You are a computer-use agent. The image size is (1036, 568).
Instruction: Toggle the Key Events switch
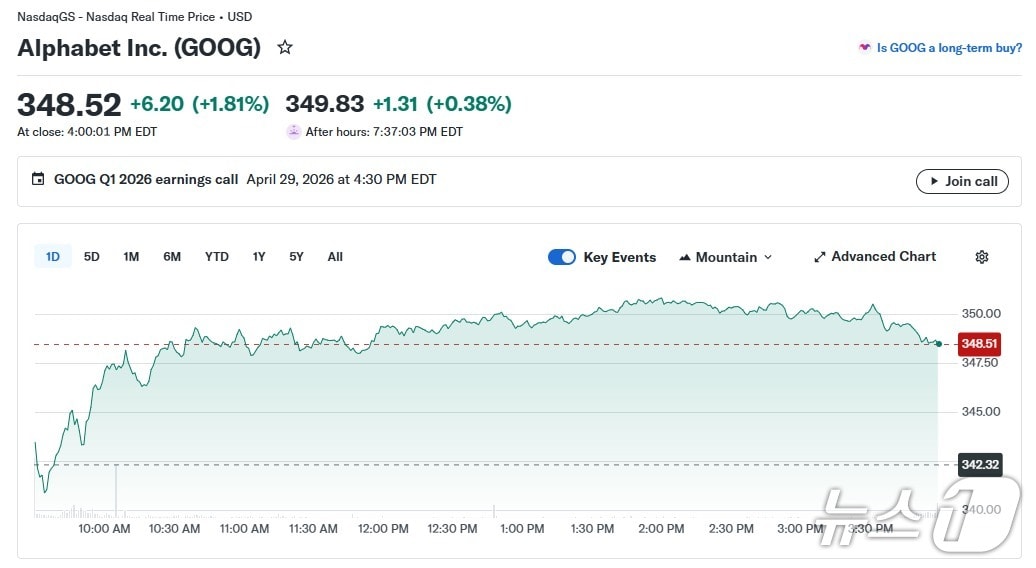click(x=562, y=257)
